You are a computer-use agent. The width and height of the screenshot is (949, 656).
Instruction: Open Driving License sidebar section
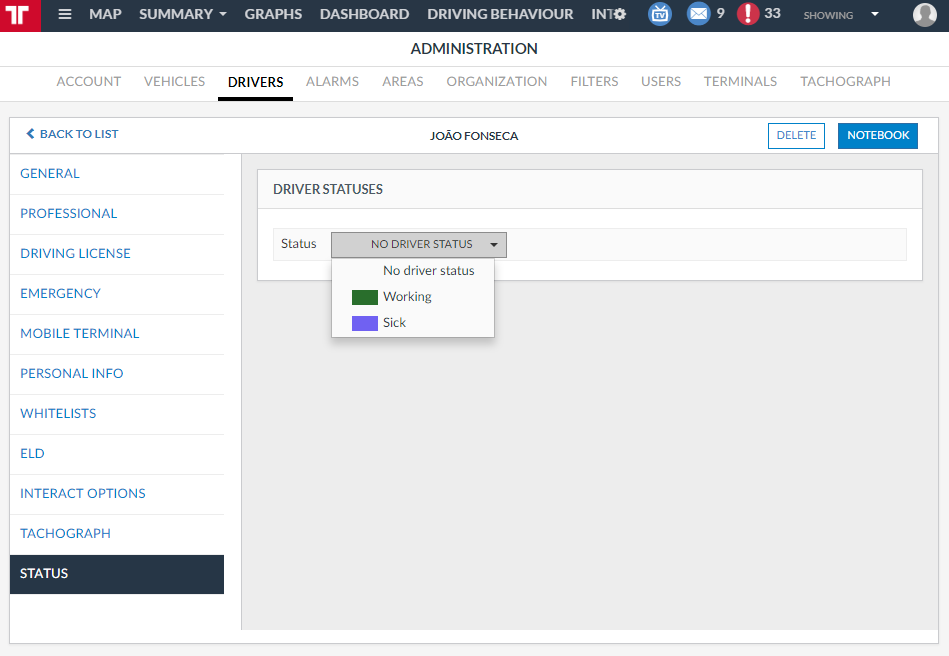[x=75, y=254]
